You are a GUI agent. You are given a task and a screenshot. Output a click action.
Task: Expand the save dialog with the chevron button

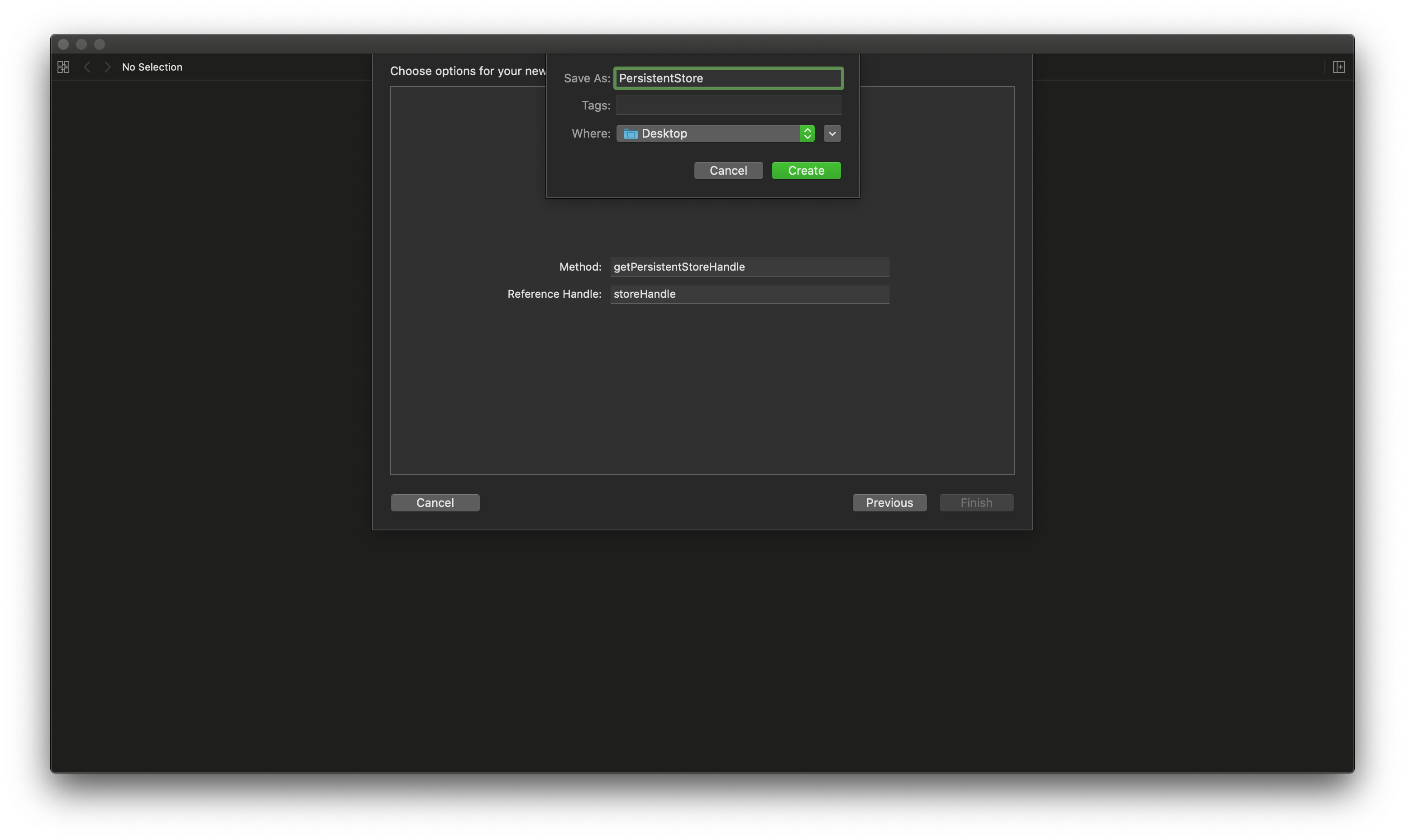(x=832, y=134)
